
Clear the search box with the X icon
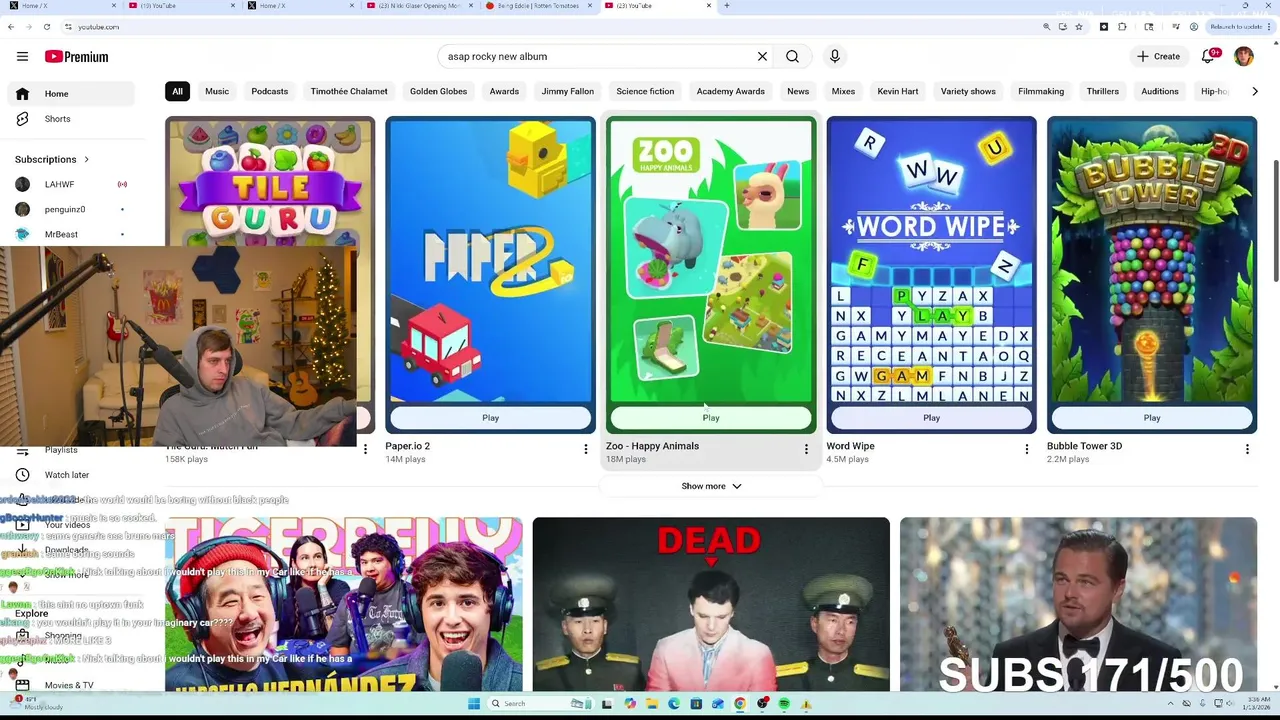tap(762, 57)
